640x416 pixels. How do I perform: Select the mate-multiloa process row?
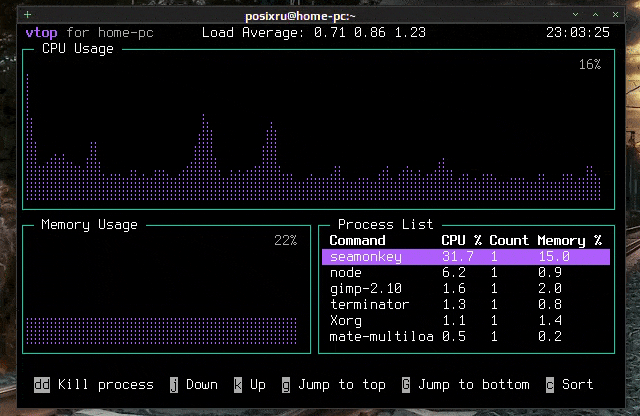(x=466, y=336)
